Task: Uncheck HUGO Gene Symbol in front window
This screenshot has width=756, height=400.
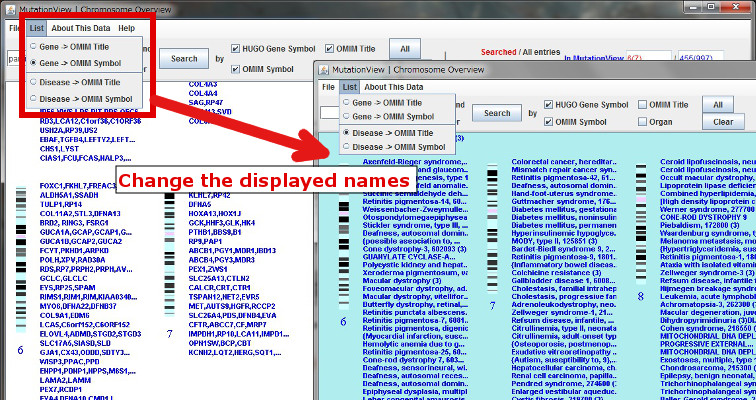Action: (549, 105)
